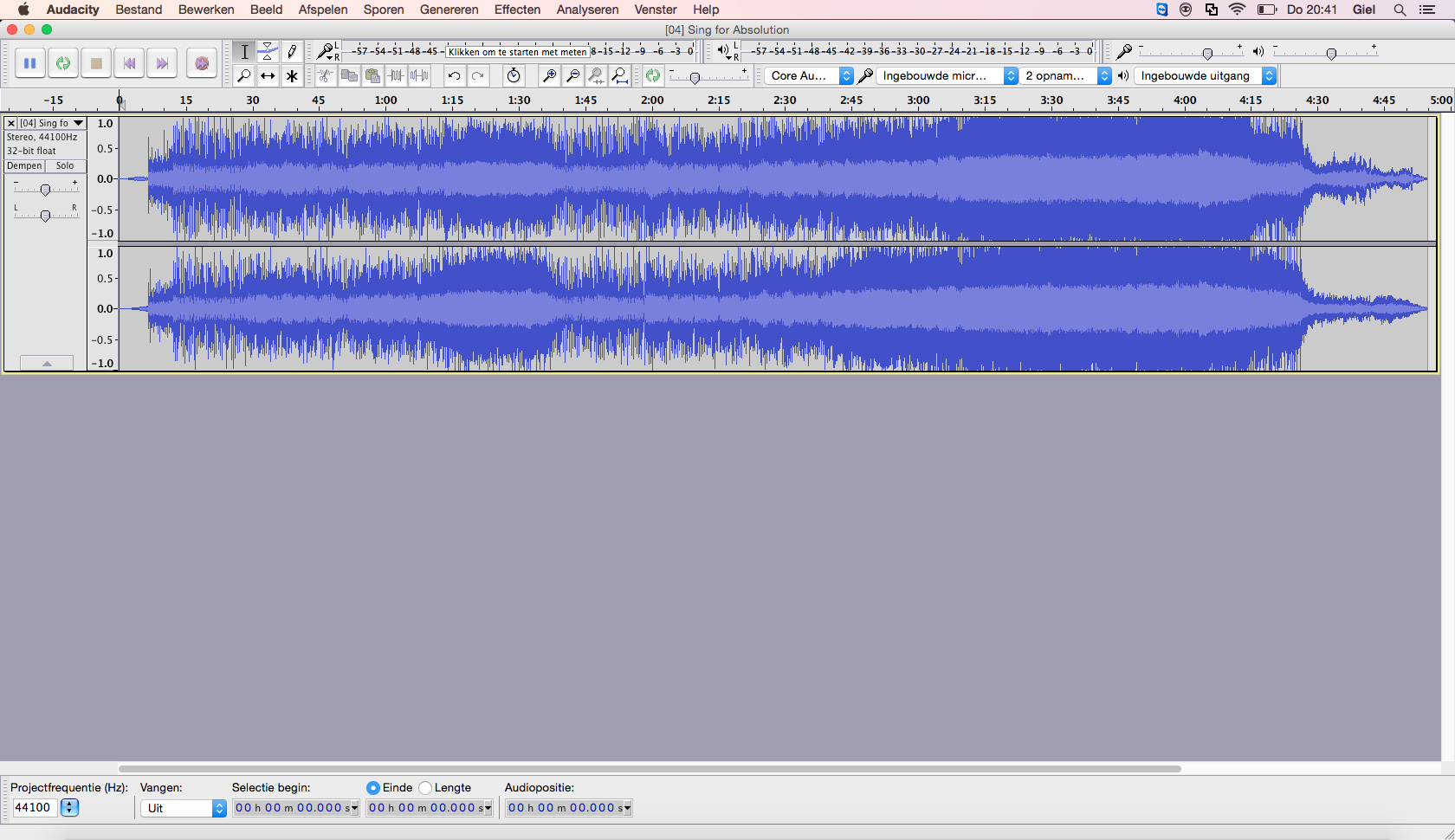
Task: Click the project frequency stepper
Action: (70, 808)
